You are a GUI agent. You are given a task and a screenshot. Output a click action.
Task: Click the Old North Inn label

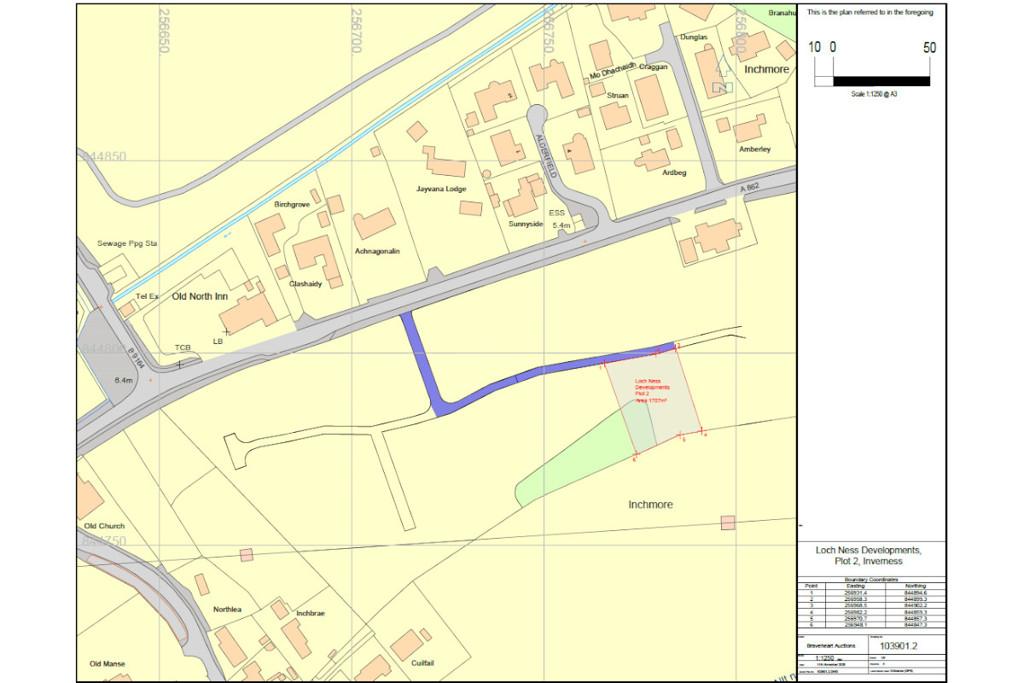pos(200,296)
